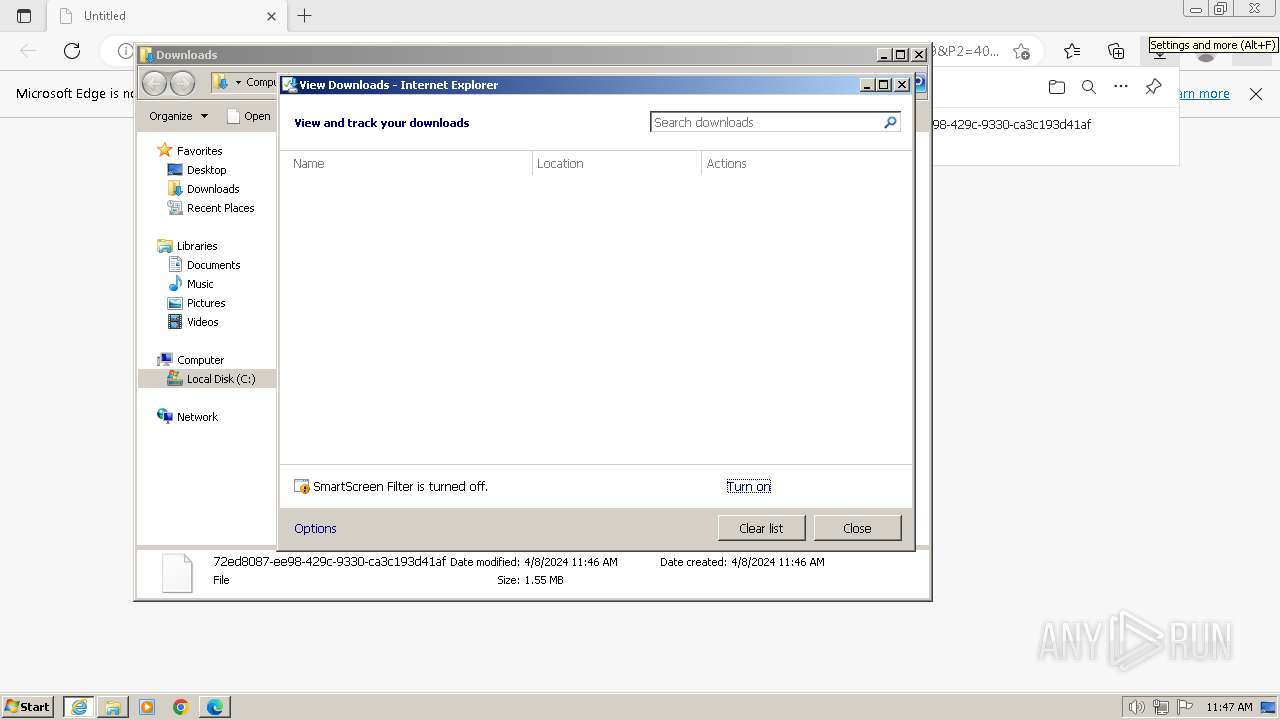
Task: Click the Close button in View Downloads
Action: pos(857,528)
